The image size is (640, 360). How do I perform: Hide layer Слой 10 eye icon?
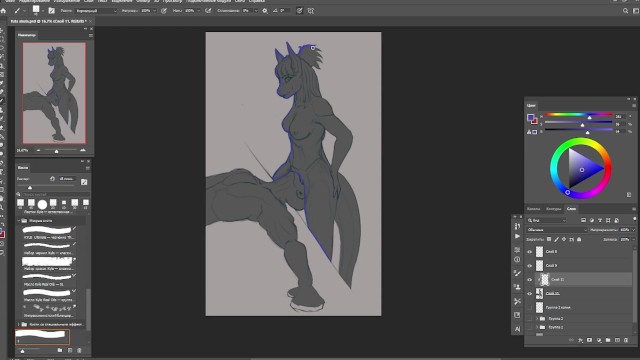point(530,293)
